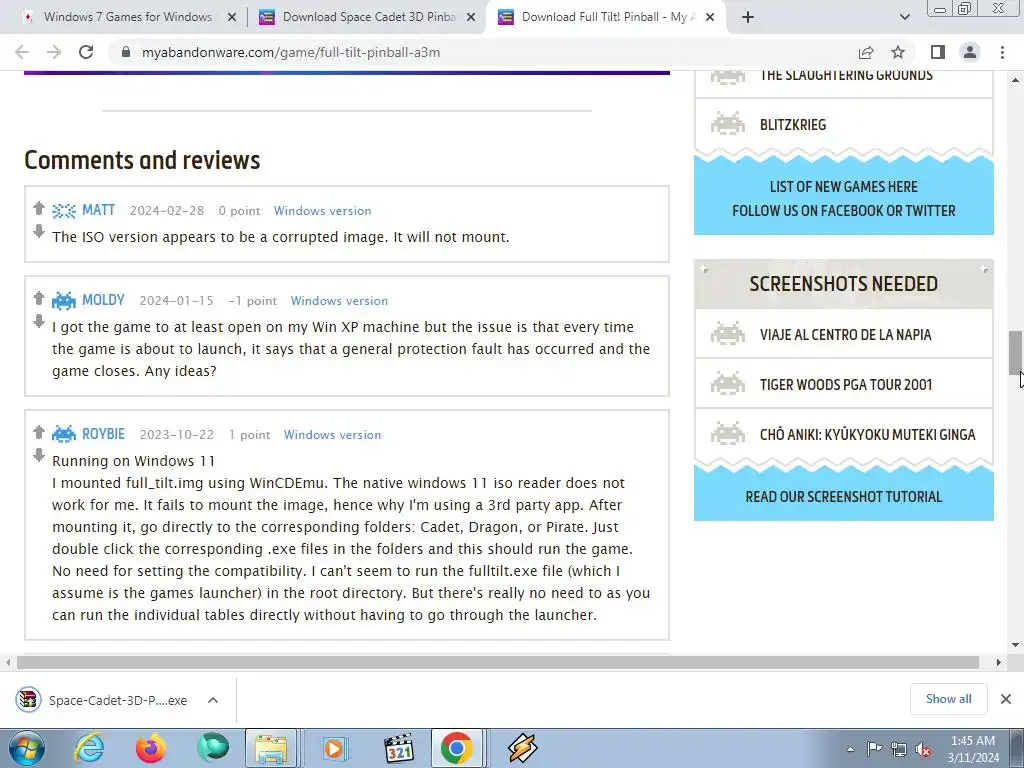Reload the current page
Screen dimensions: 1024x768
click(86, 52)
